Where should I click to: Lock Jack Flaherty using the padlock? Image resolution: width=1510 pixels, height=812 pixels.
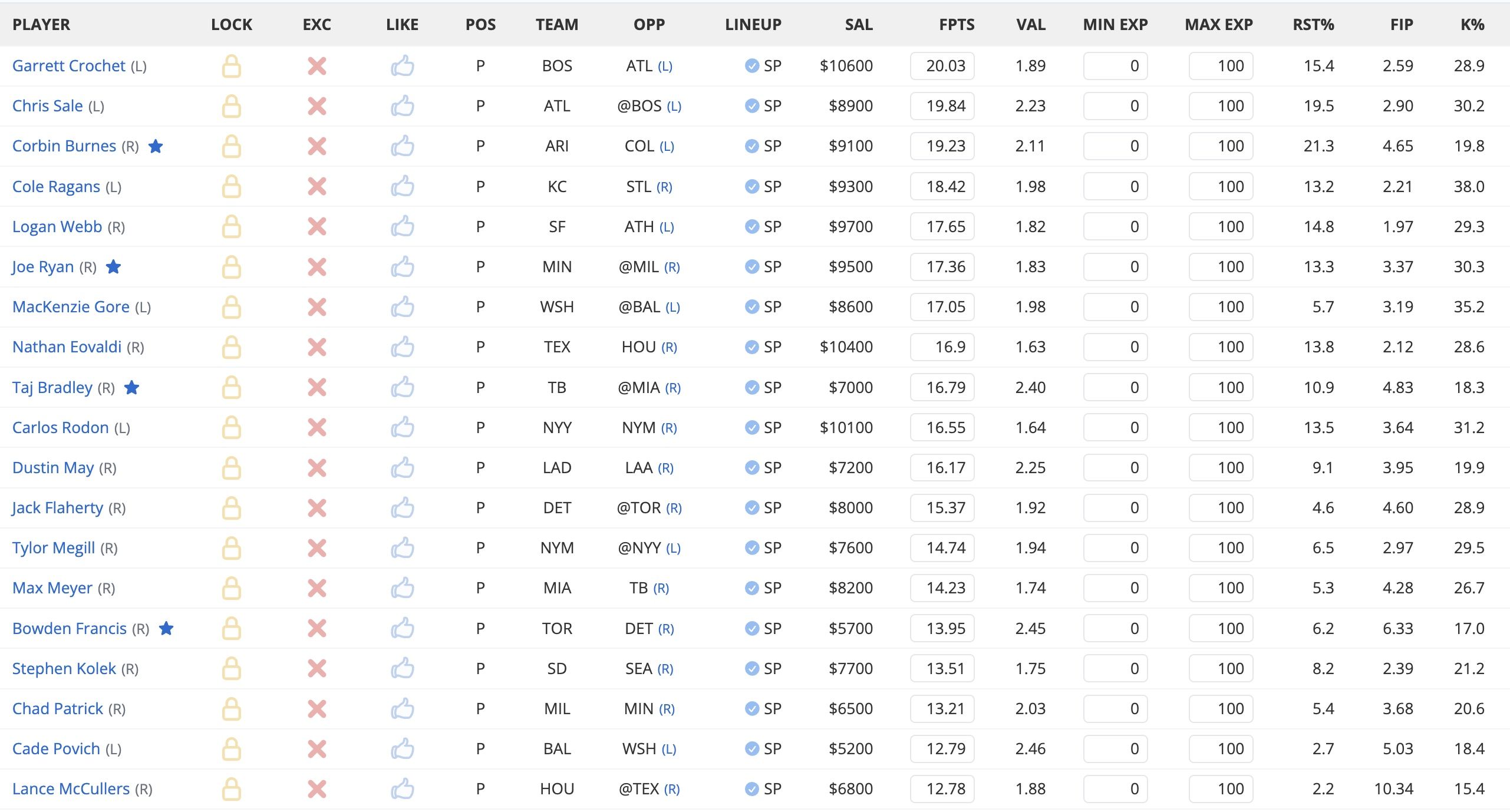tap(232, 508)
